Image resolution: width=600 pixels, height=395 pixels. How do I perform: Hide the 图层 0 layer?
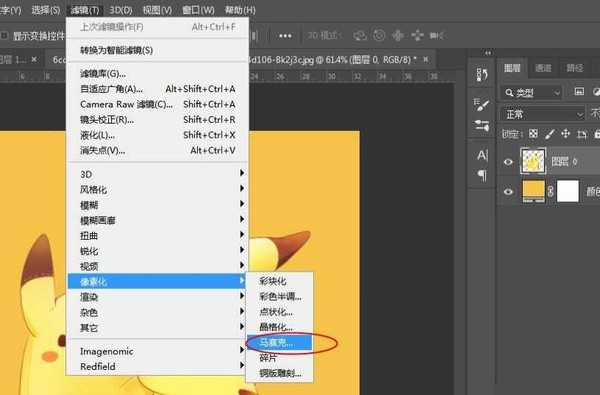click(x=508, y=162)
